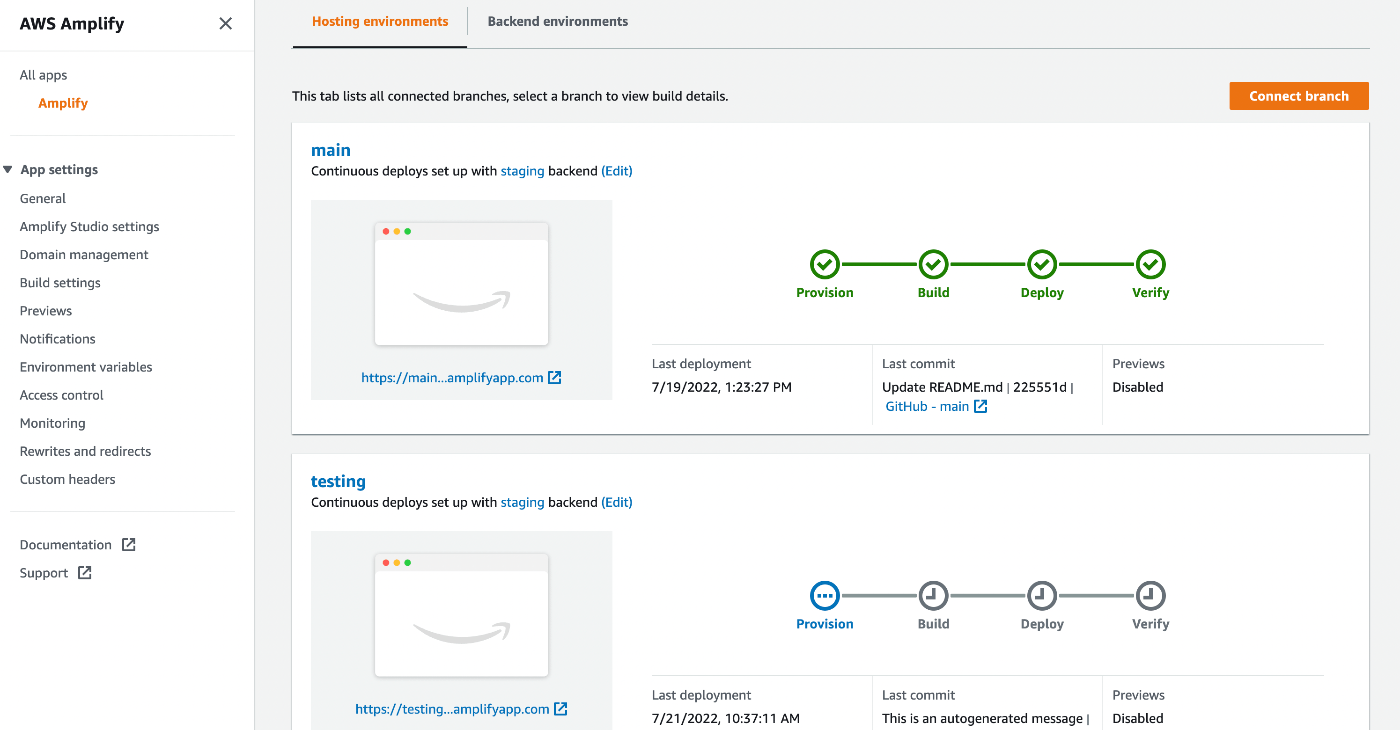Click the main branch preview thumbnail
This screenshot has width=1400, height=730.
[x=461, y=284]
